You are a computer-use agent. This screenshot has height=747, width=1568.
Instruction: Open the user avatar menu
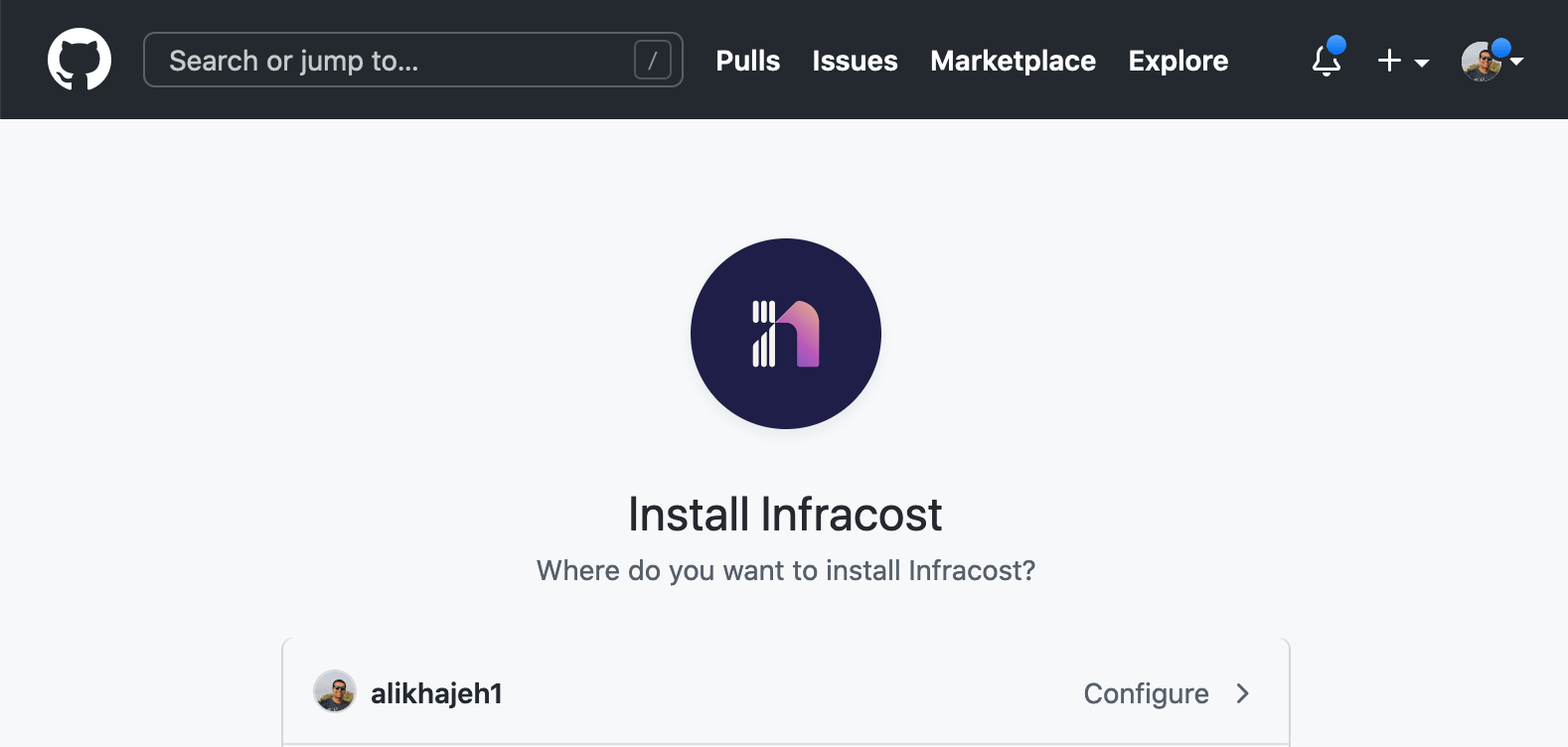(x=1481, y=61)
